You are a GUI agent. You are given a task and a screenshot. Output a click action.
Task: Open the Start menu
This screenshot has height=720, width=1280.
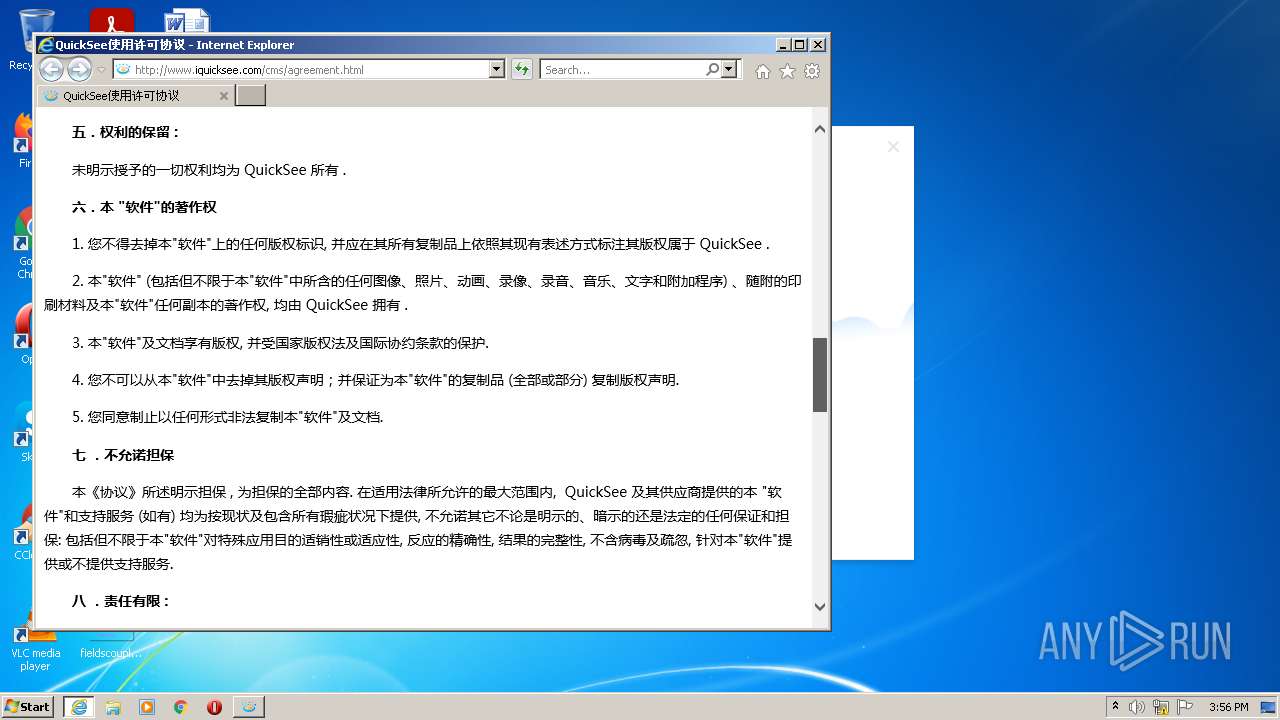28,706
